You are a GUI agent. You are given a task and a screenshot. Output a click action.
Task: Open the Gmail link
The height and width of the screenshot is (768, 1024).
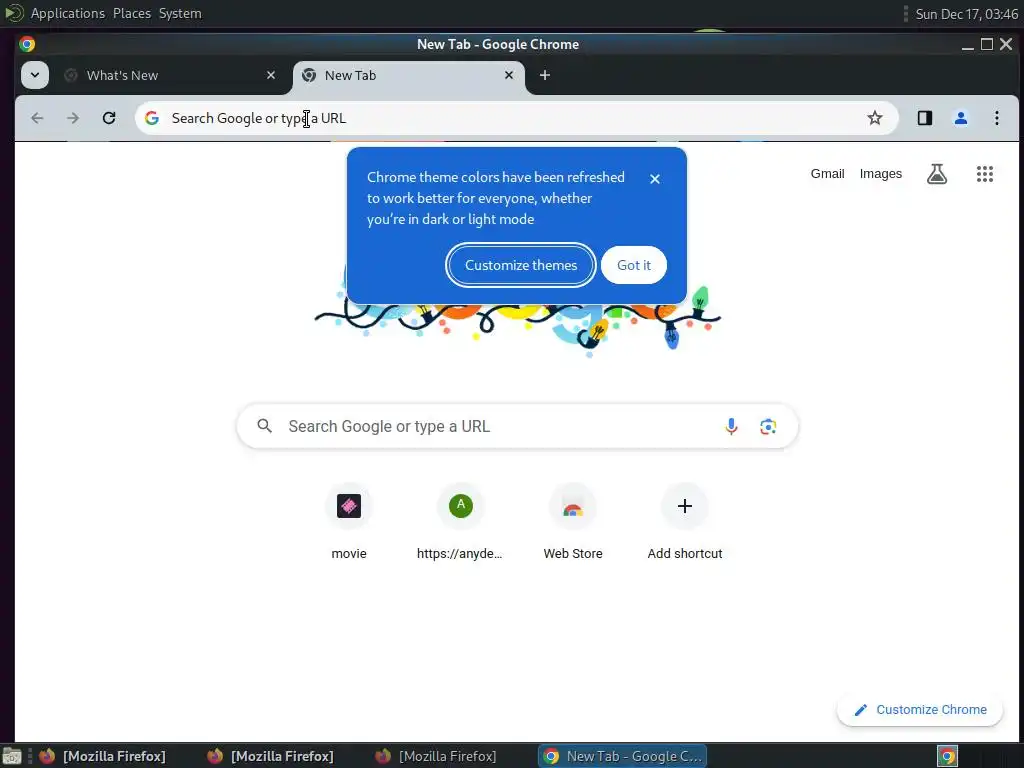(x=827, y=174)
